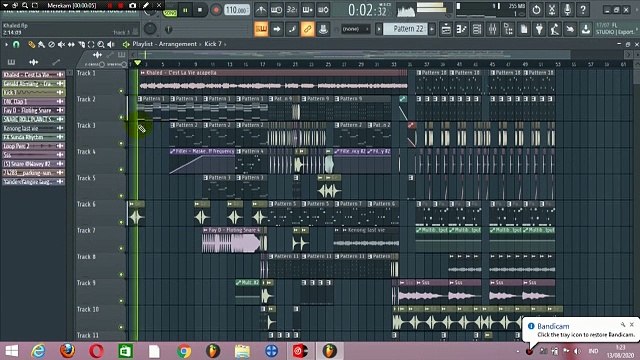Open Google Chrome from taskbar
The height and width of the screenshot is (360, 640).
(184, 351)
